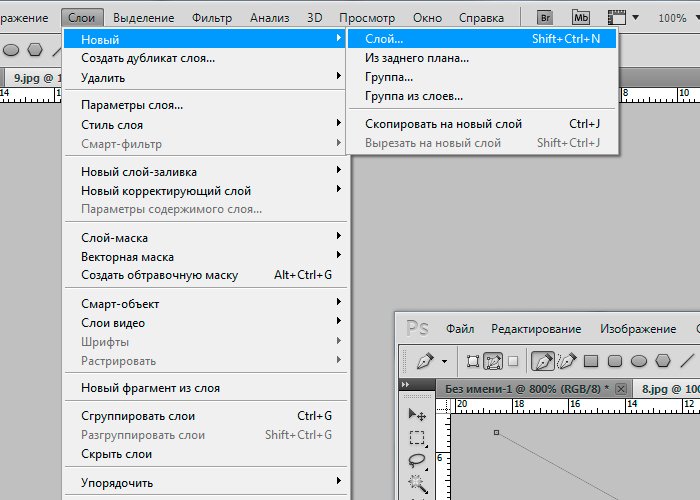
Task: Launch Adobe Bridge with the Br icon
Action: [x=546, y=17]
